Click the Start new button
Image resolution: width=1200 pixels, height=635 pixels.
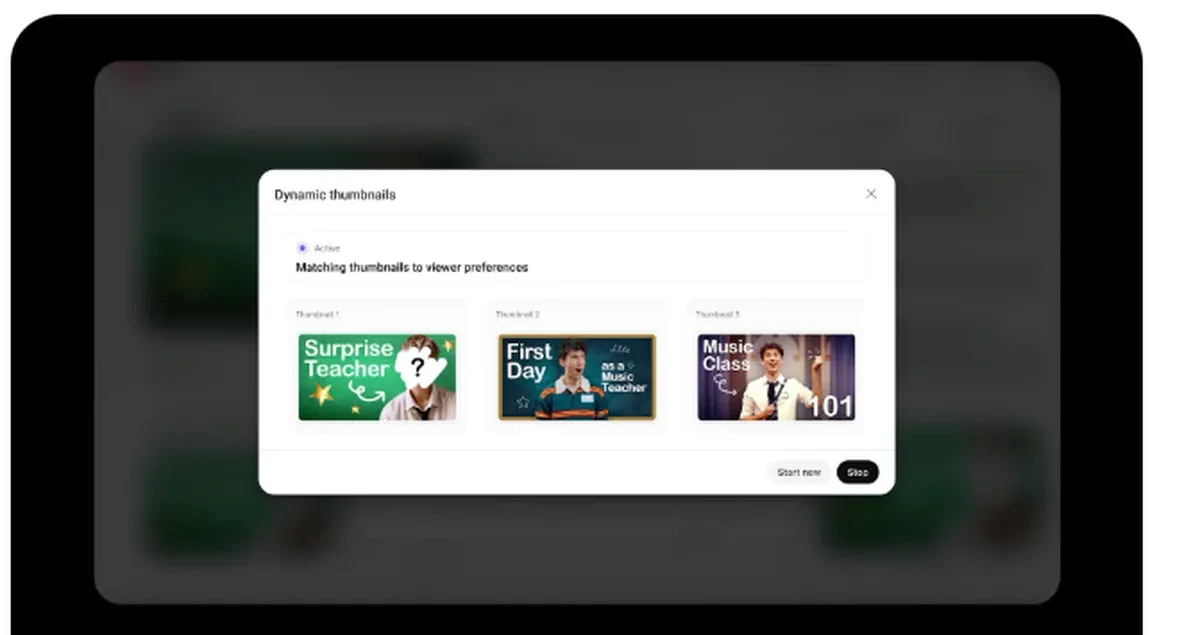[799, 472]
